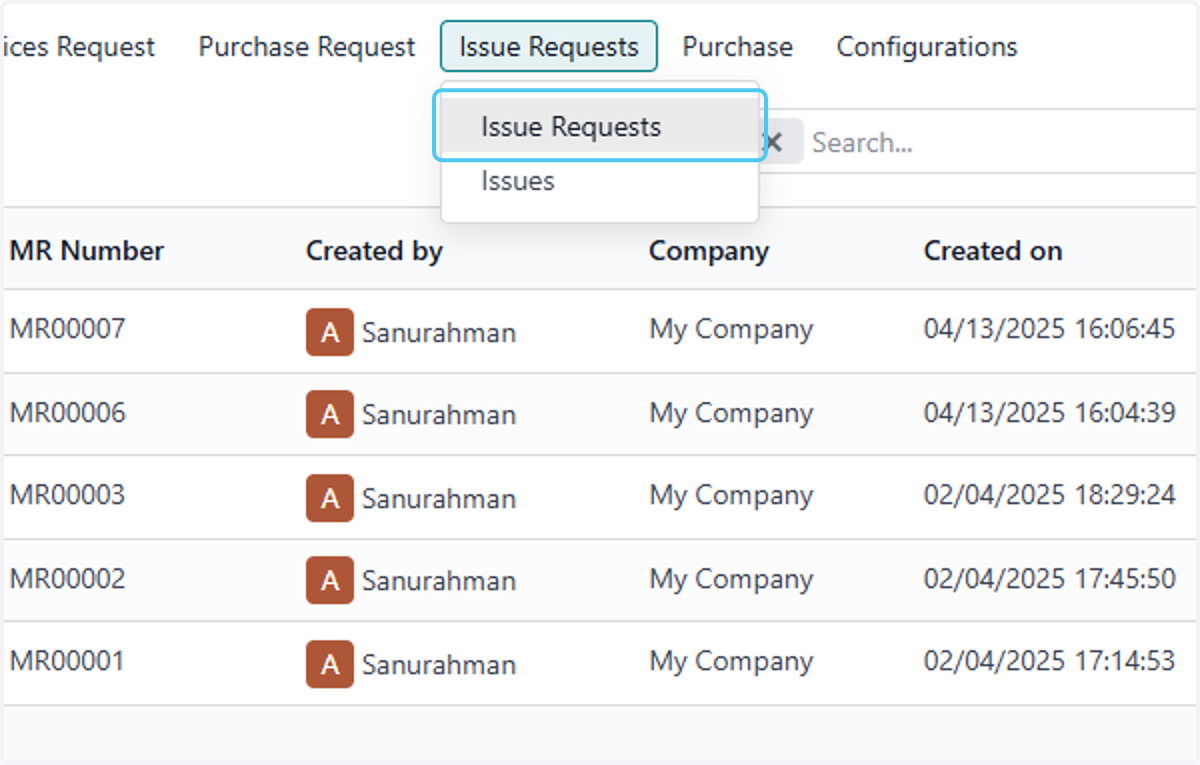Screen dimensions: 1200x765
Task: Sort by the Created by column header
Action: pos(374,250)
